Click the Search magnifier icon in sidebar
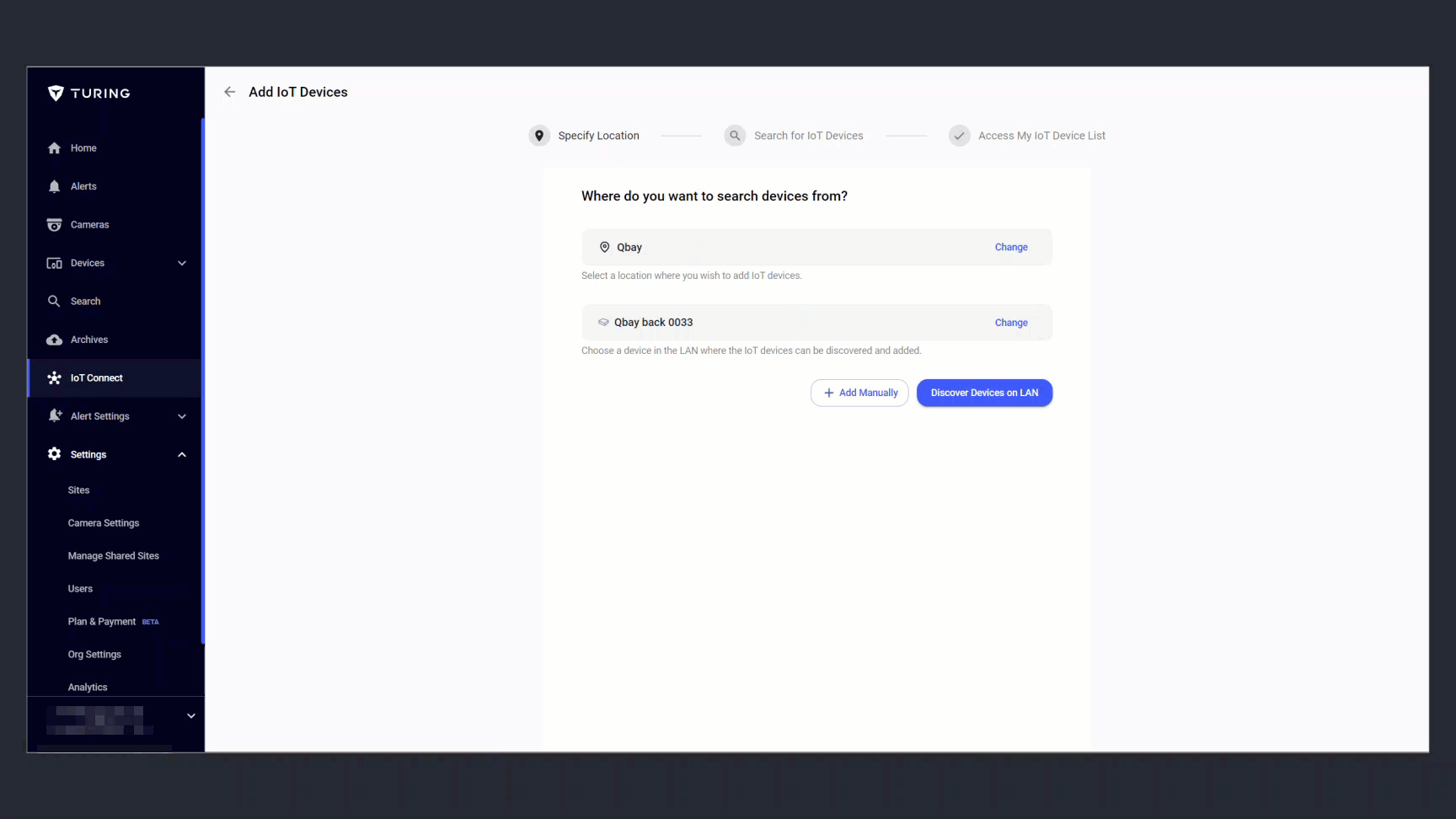 point(55,301)
